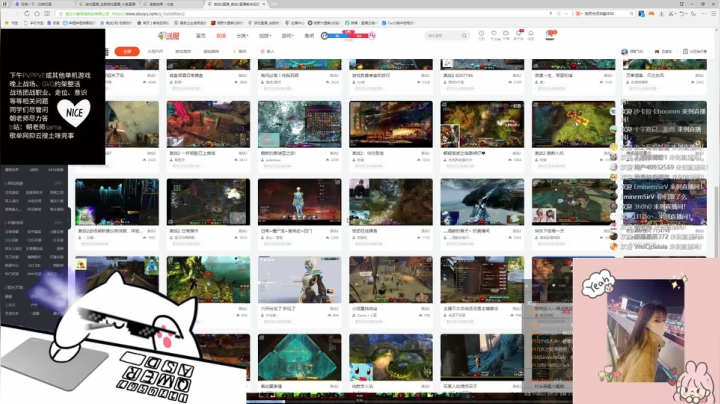
Task: Click the PK progress banner in header
Action: (348, 35)
